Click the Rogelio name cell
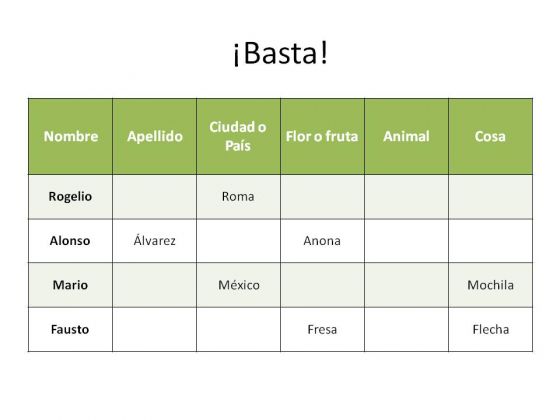Image resolution: width=560 pixels, height=420 pixels. click(70, 197)
